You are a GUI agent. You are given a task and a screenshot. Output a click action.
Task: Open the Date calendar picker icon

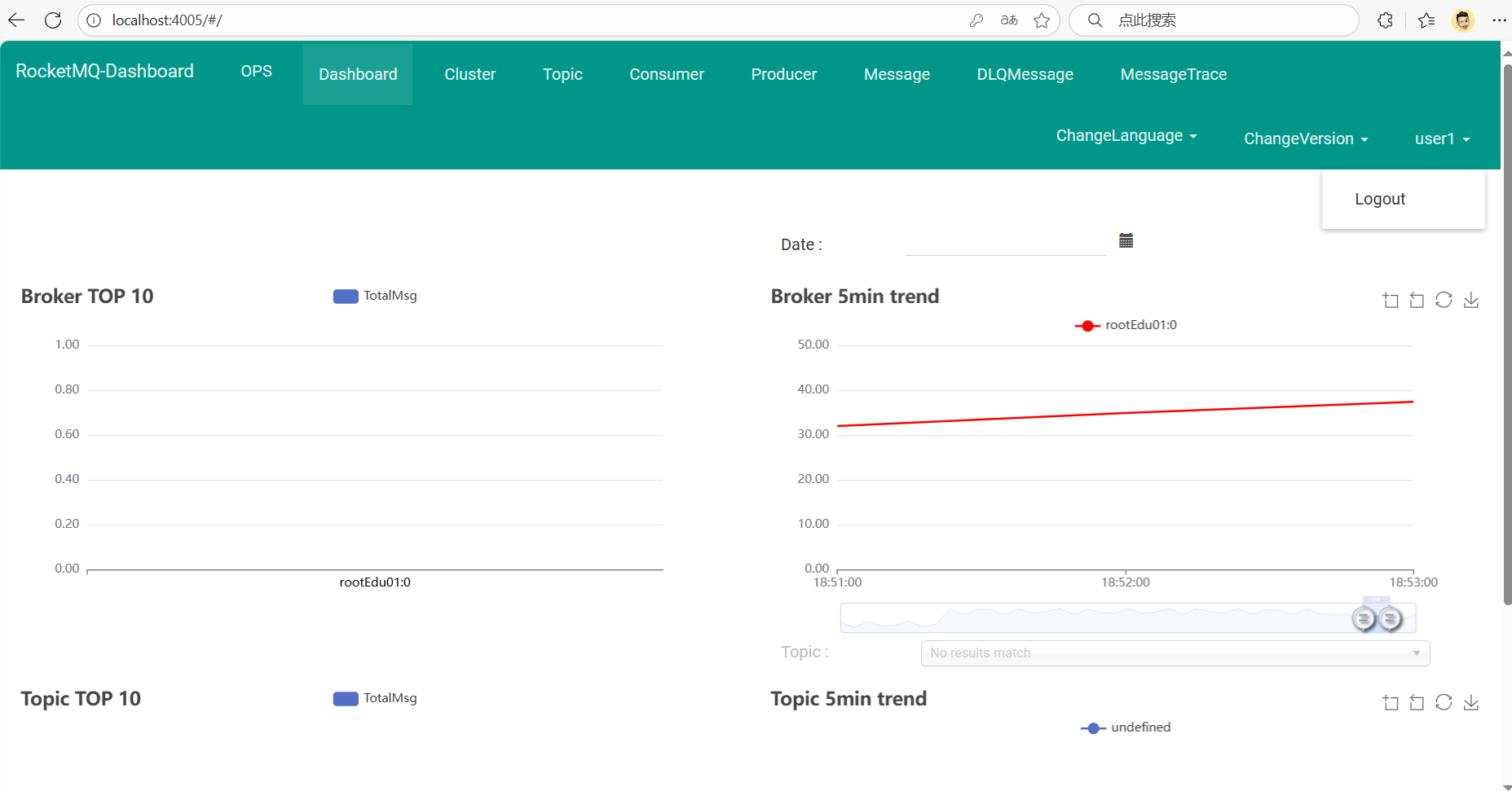(x=1126, y=240)
